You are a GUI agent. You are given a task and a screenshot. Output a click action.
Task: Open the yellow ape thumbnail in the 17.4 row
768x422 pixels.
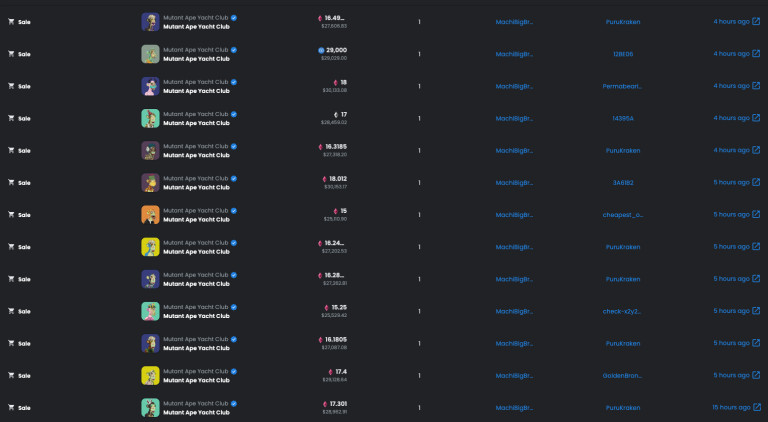pyautogui.click(x=150, y=375)
